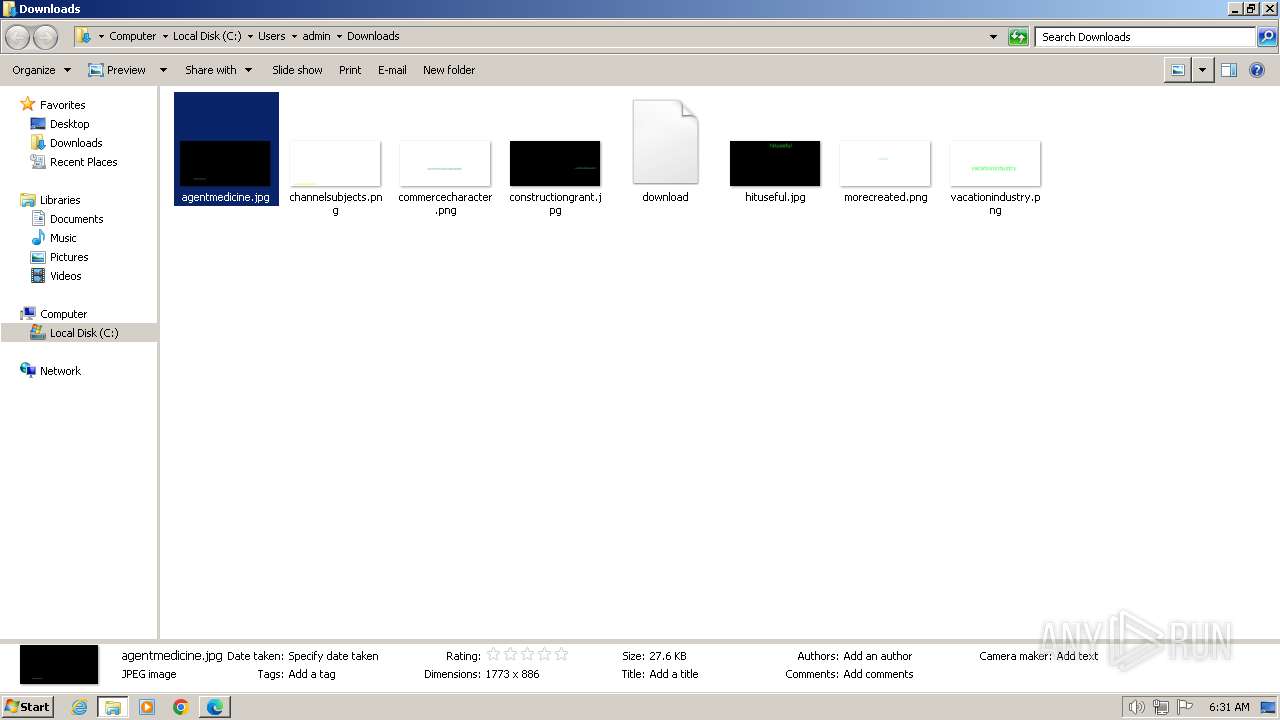Click the search magnifier icon
This screenshot has height=720, width=1280.
pyautogui.click(x=1267, y=37)
